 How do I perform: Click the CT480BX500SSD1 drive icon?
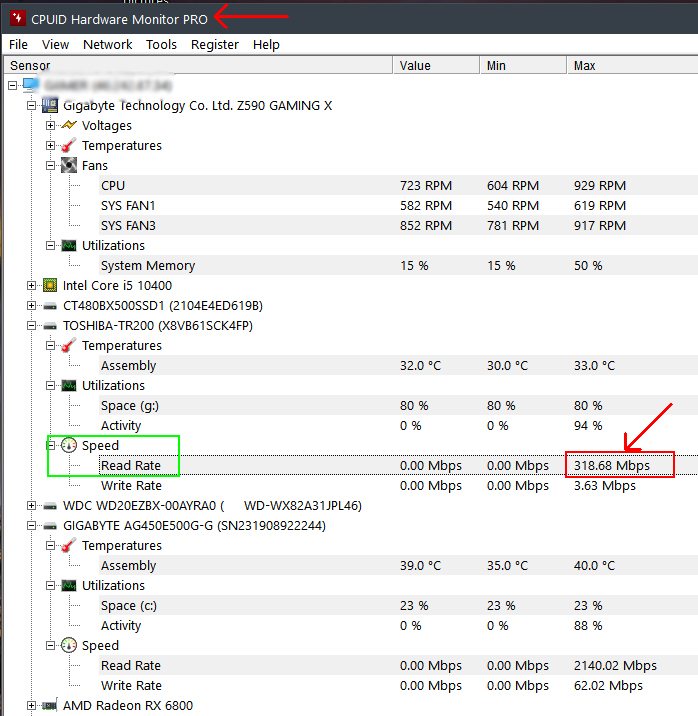pos(50,306)
